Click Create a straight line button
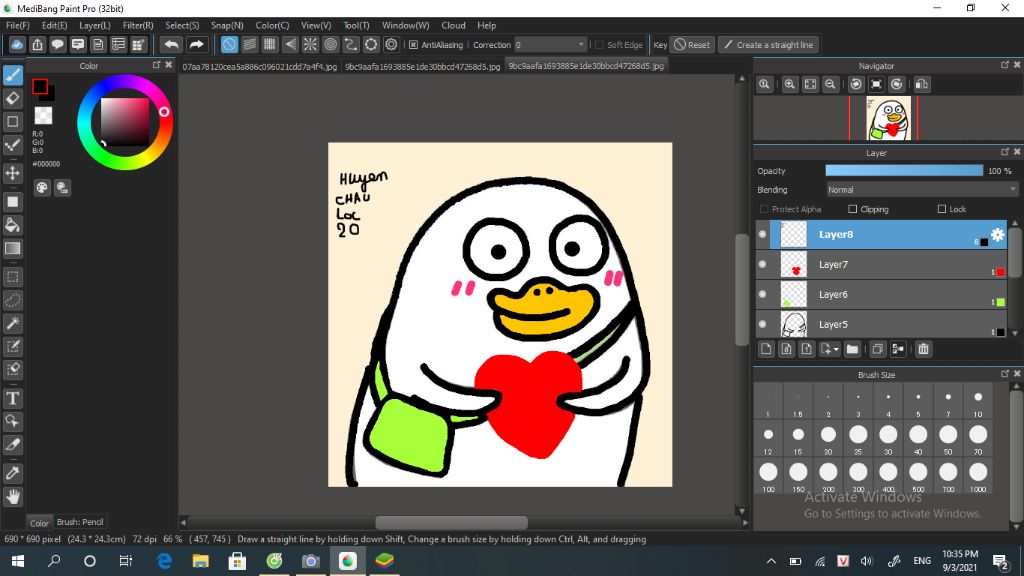Viewport: 1024px width, 576px height. tap(769, 45)
